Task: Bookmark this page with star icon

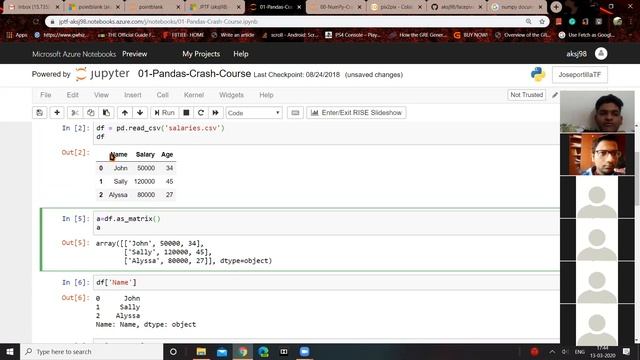Action: [542, 22]
